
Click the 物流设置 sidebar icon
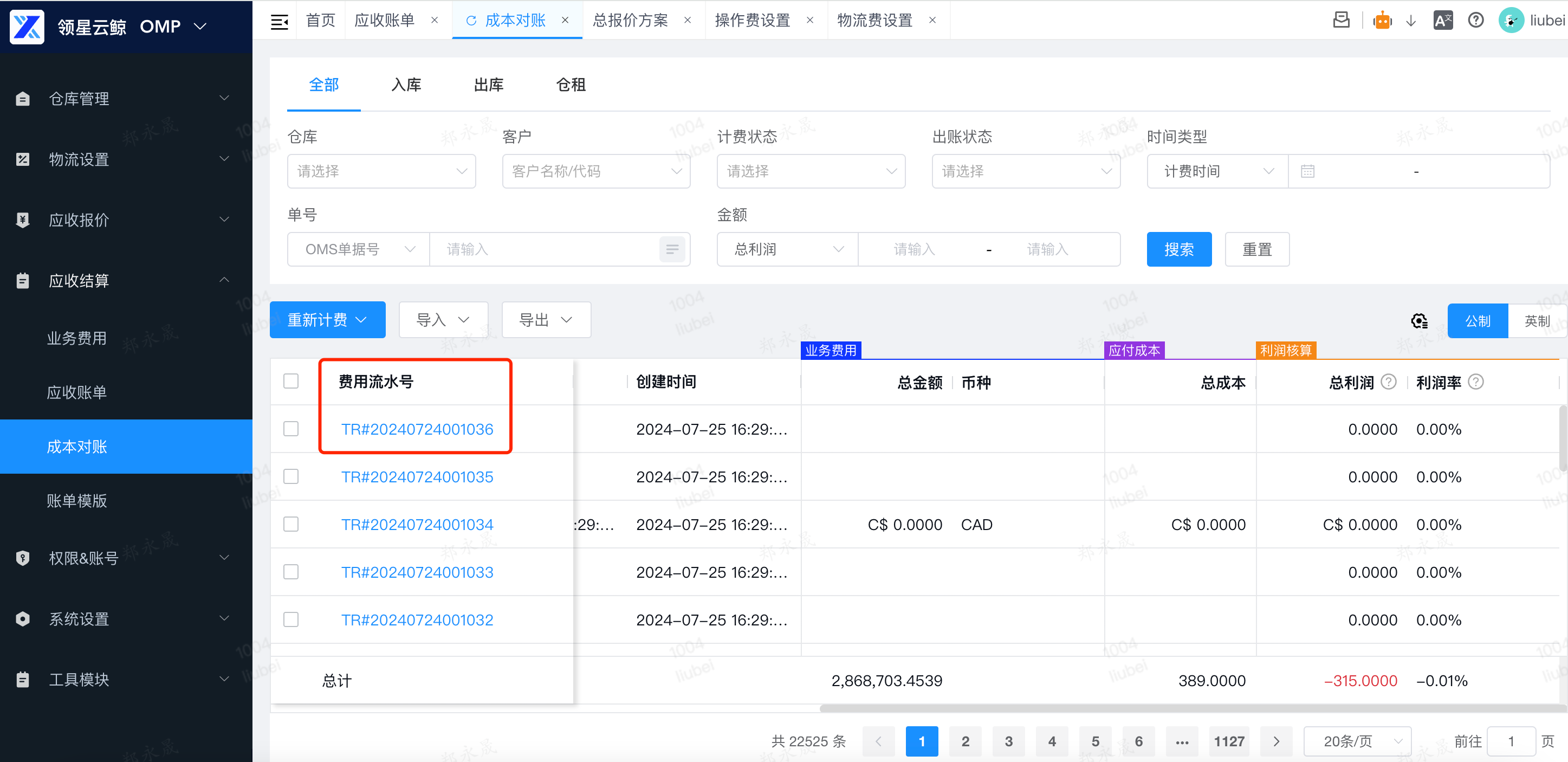pyautogui.click(x=23, y=159)
